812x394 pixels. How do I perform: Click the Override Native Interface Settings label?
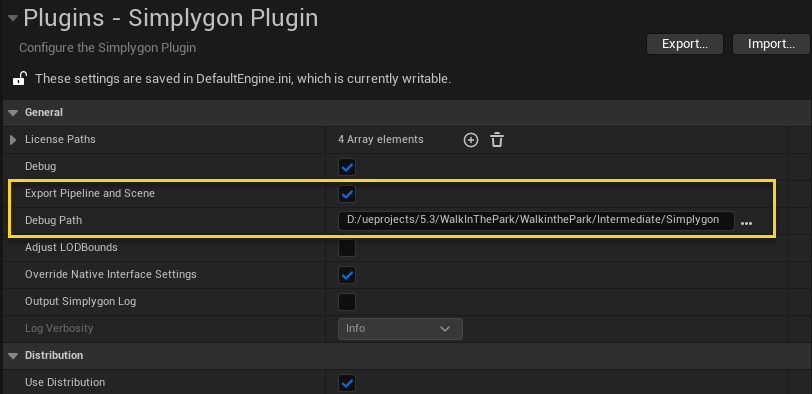pyautogui.click(x=111, y=274)
